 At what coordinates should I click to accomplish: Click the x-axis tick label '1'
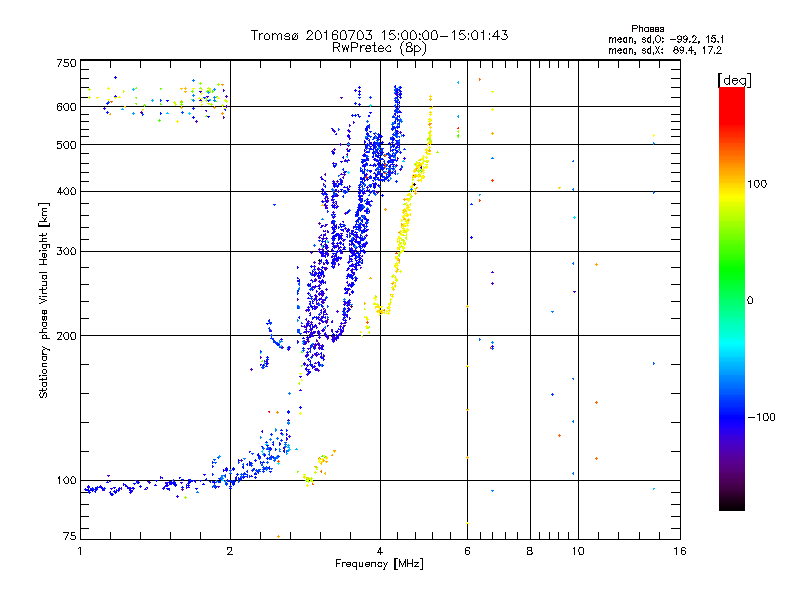coord(80,551)
